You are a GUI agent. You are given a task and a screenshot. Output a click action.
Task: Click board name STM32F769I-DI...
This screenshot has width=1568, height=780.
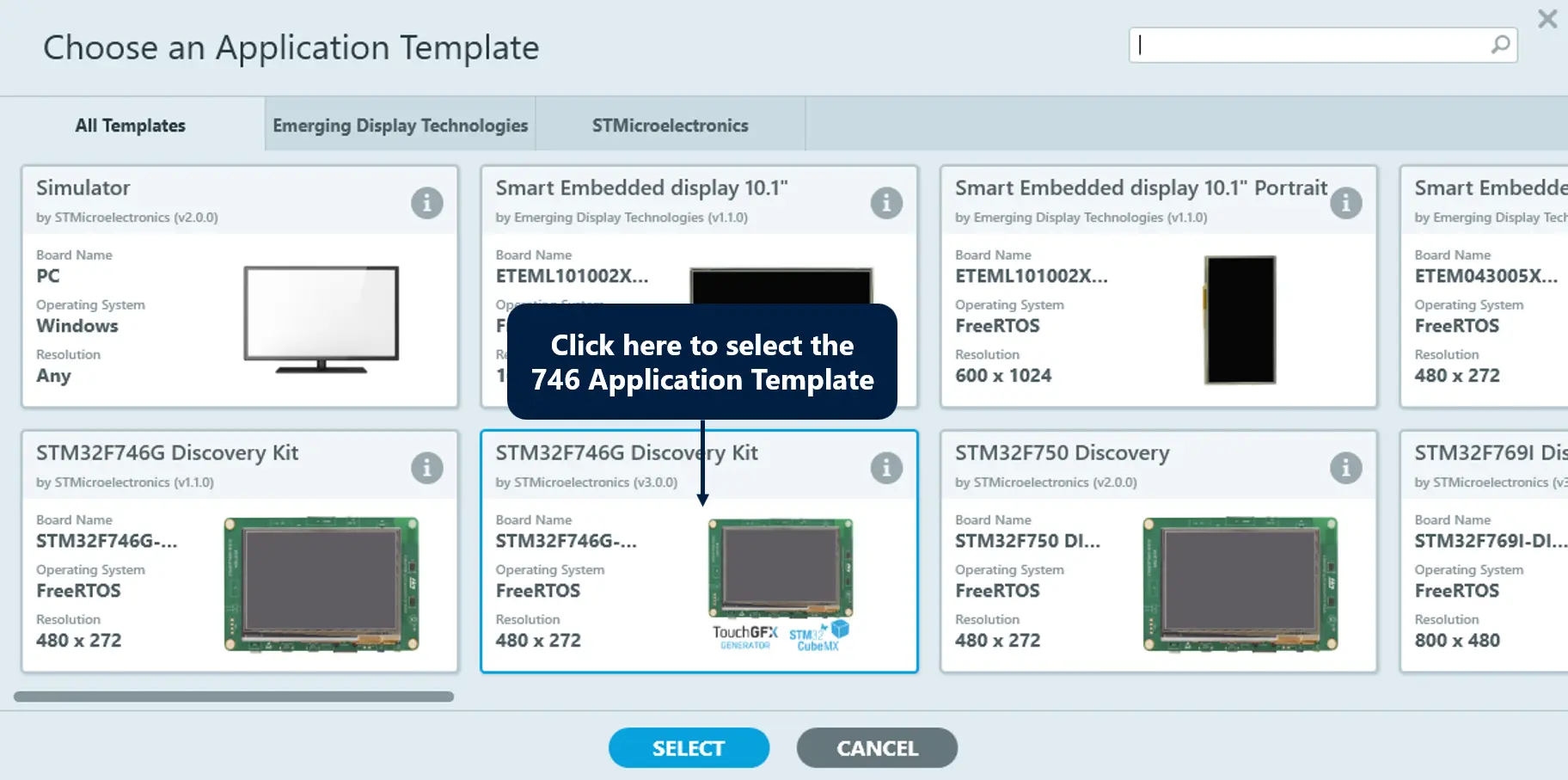pyautogui.click(x=1491, y=541)
